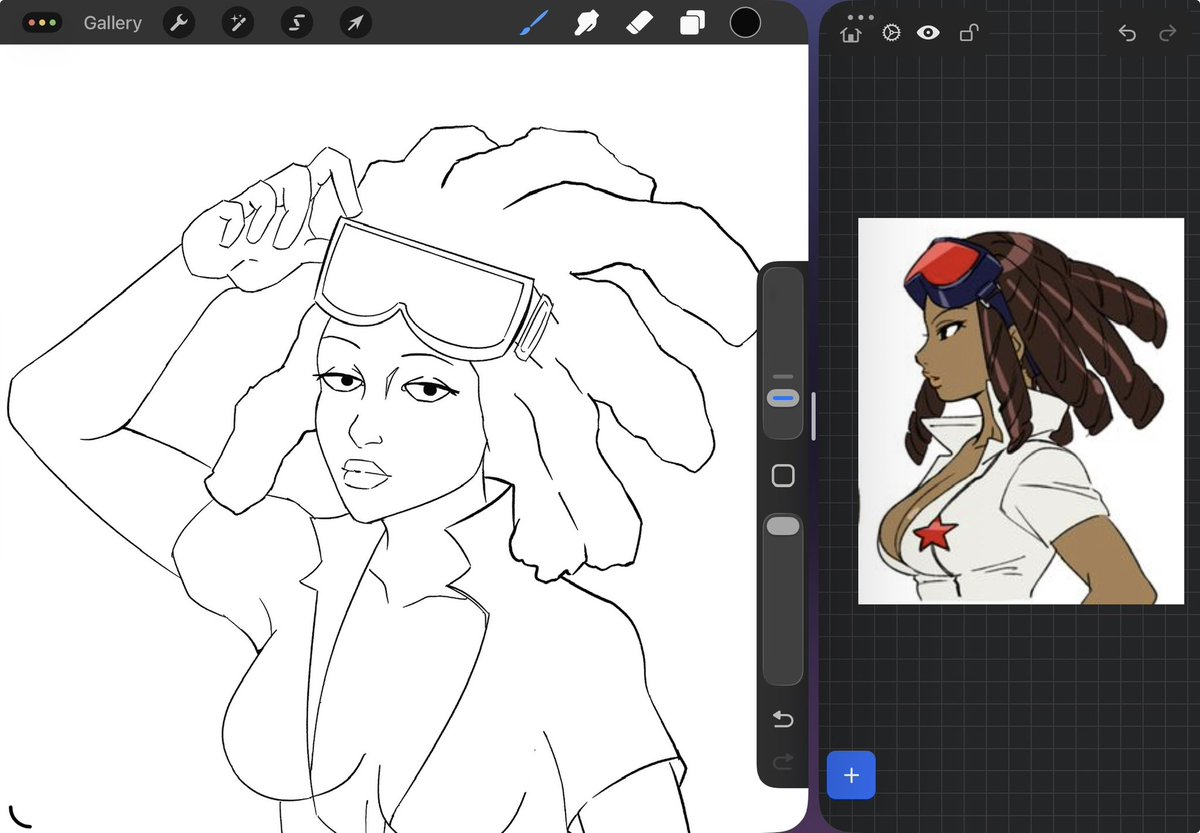Click undo arrow in reference app
Screen dimensions: 1200x833
(x=1127, y=34)
